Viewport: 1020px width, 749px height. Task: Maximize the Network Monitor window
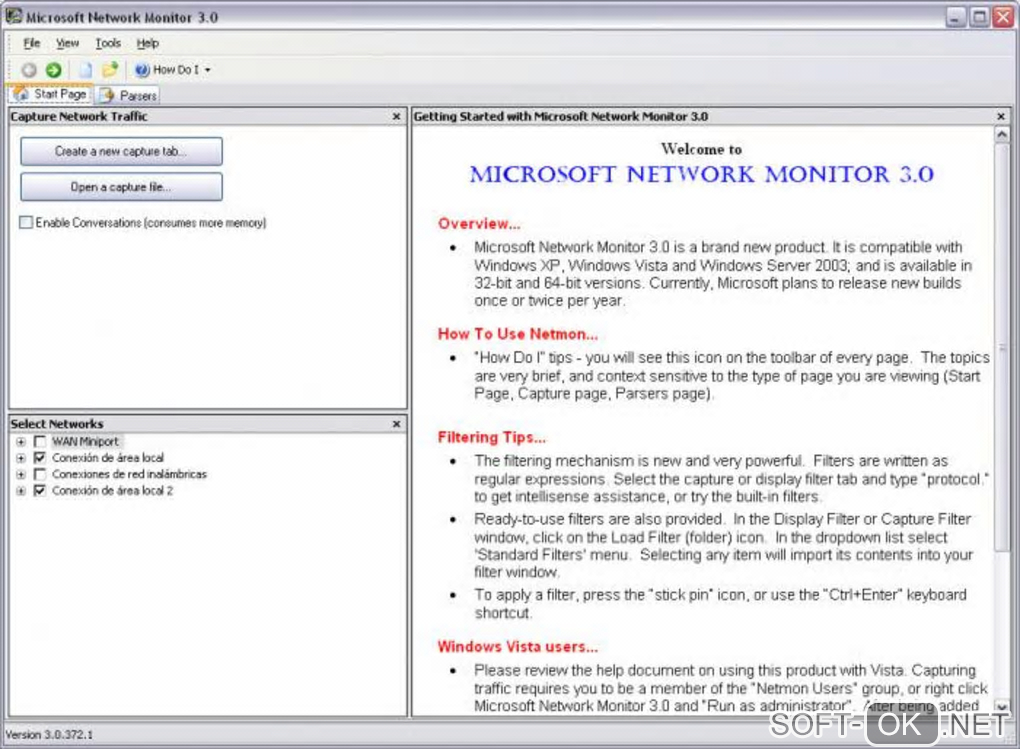click(x=979, y=17)
